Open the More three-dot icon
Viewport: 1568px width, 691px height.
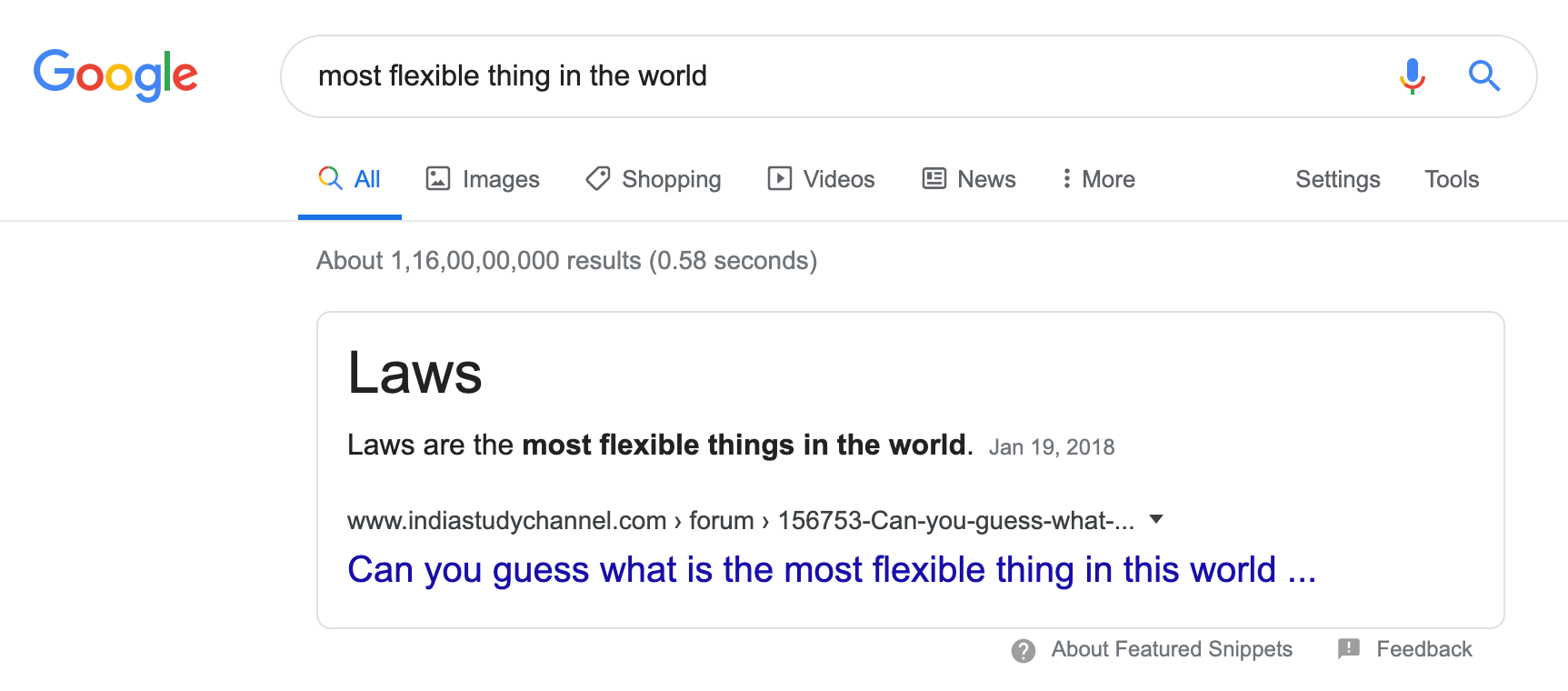pyautogui.click(x=1067, y=179)
